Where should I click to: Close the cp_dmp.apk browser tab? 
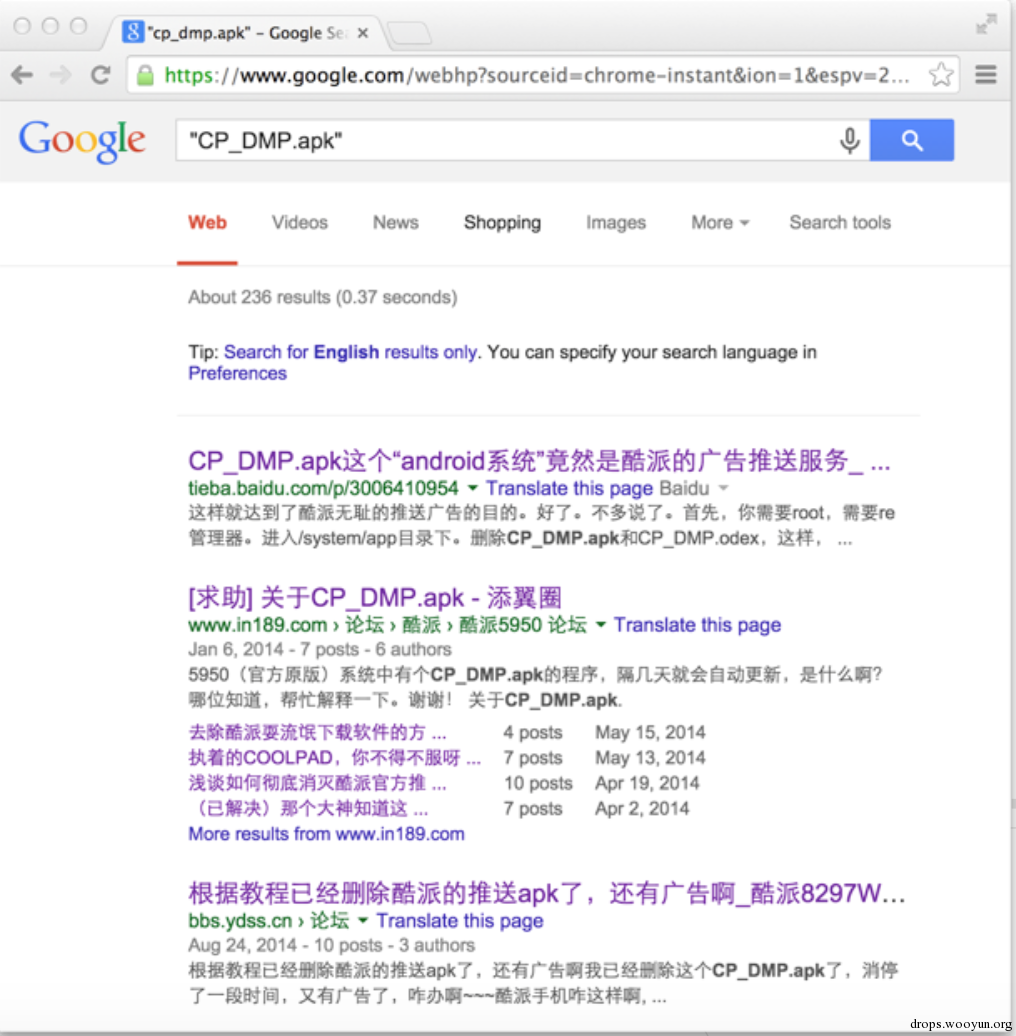pyautogui.click(x=363, y=33)
